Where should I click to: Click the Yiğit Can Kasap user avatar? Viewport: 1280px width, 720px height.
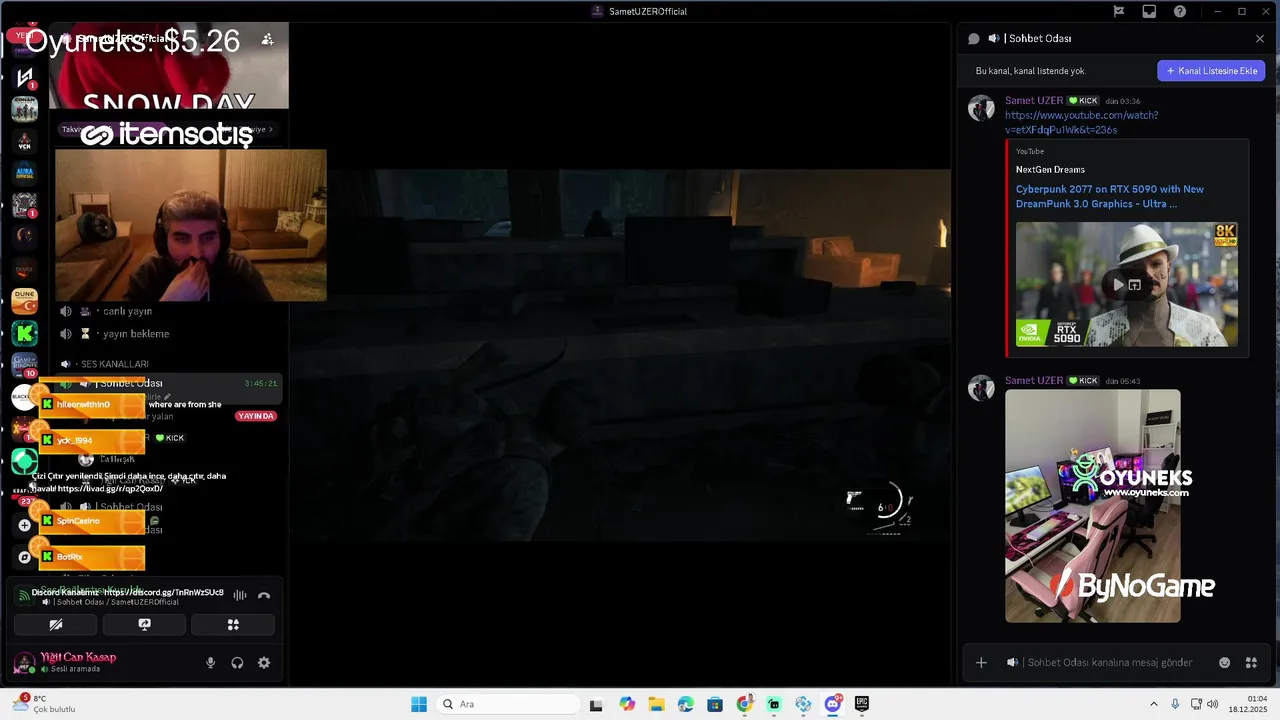click(x=24, y=662)
